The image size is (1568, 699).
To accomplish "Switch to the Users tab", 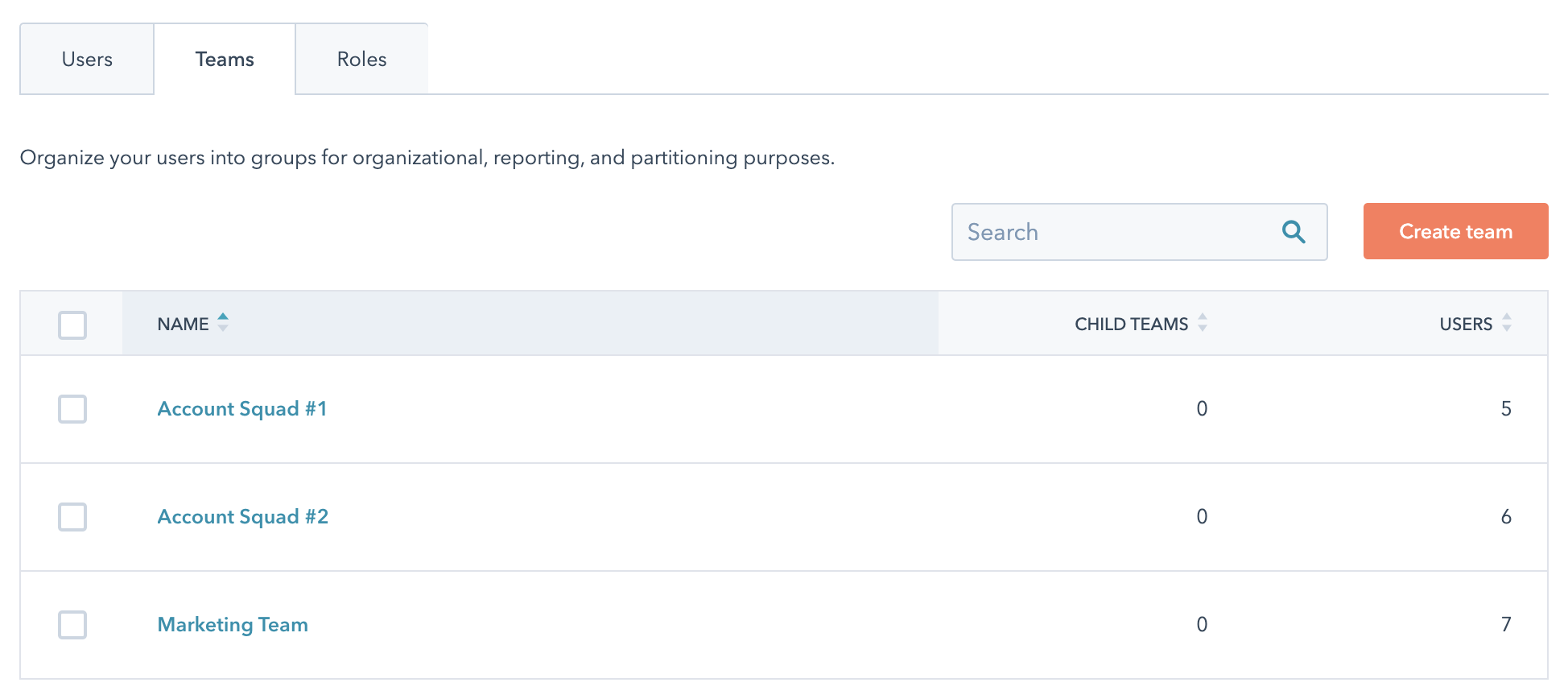I will click(87, 60).
